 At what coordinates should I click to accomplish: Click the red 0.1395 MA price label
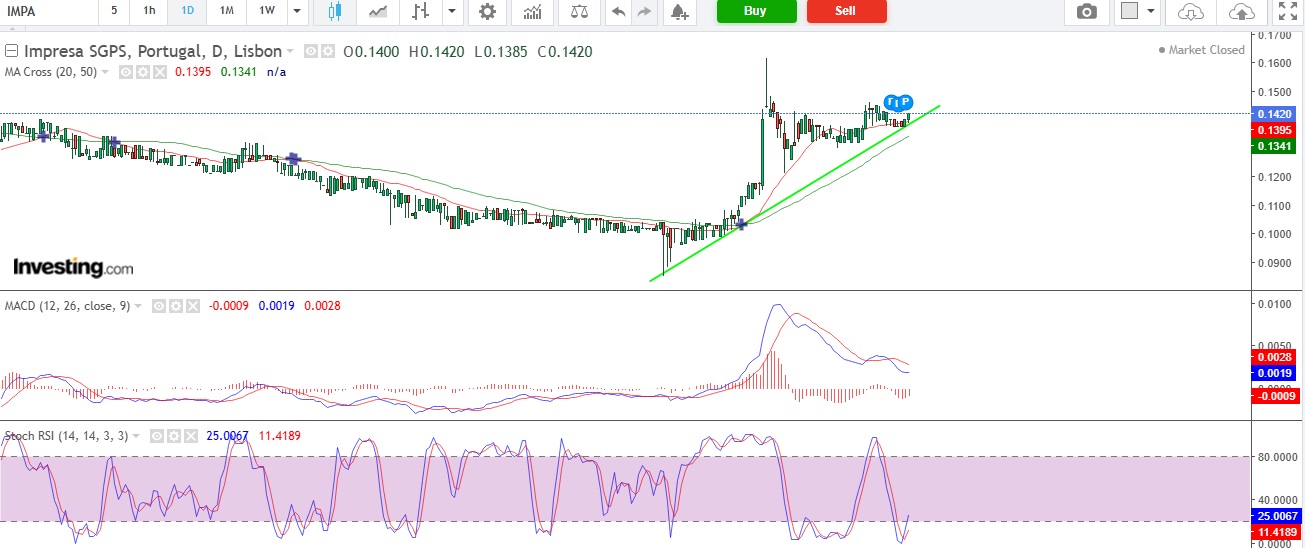(x=1273, y=131)
